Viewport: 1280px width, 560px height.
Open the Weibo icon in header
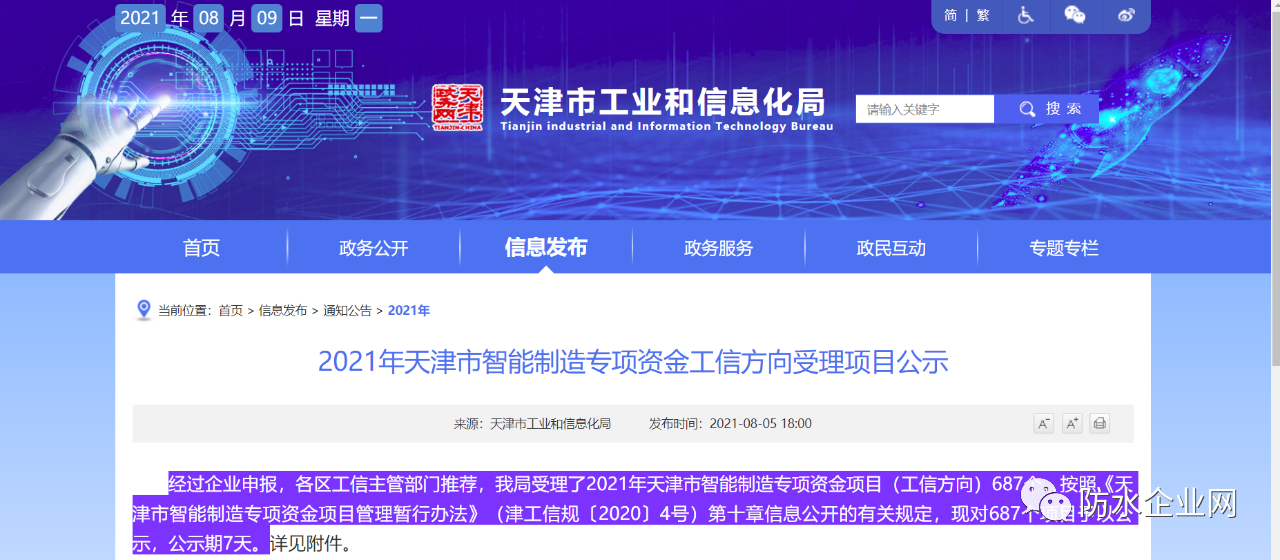point(1127,15)
